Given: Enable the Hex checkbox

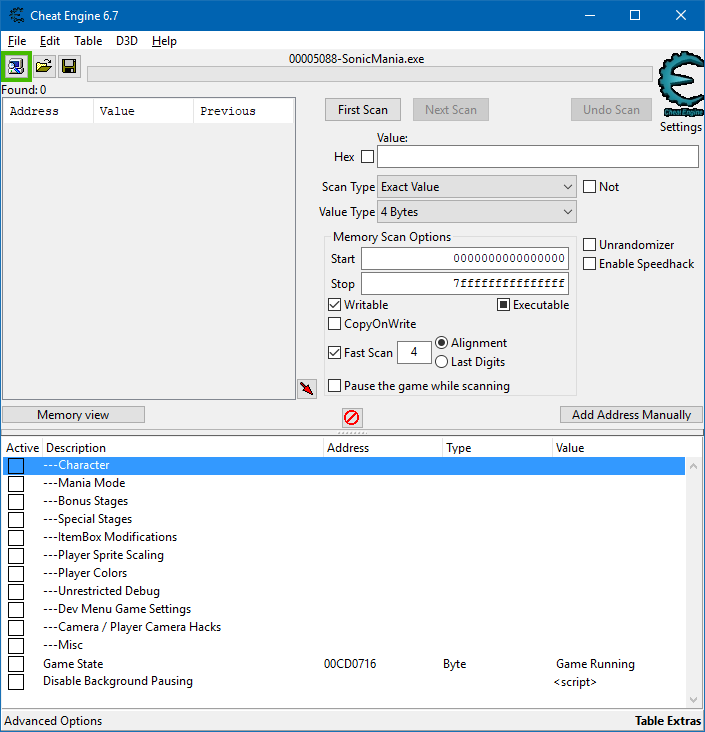Looking at the screenshot, I should [367, 157].
